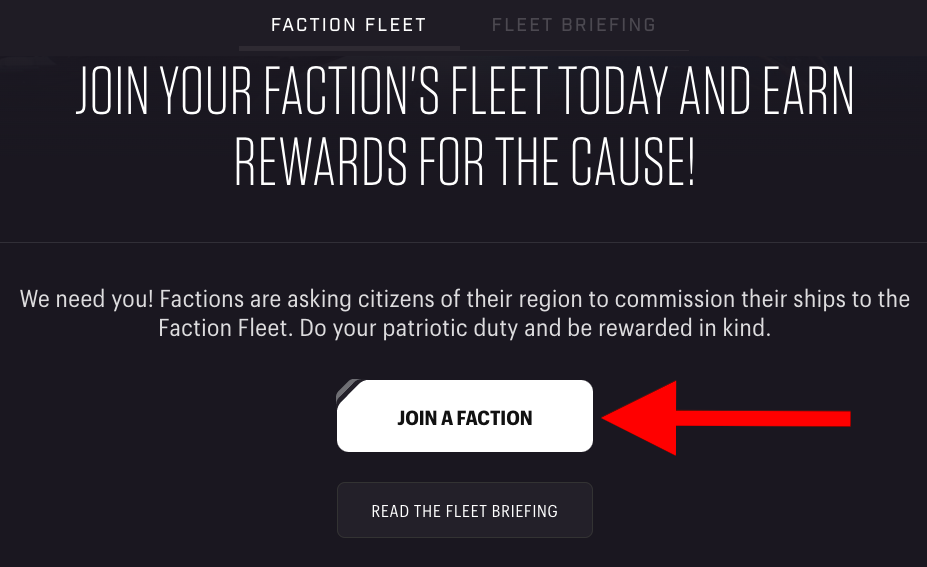Switch to the Fleet Briefing tab
Viewport: 927px width, 567px height.
(573, 25)
